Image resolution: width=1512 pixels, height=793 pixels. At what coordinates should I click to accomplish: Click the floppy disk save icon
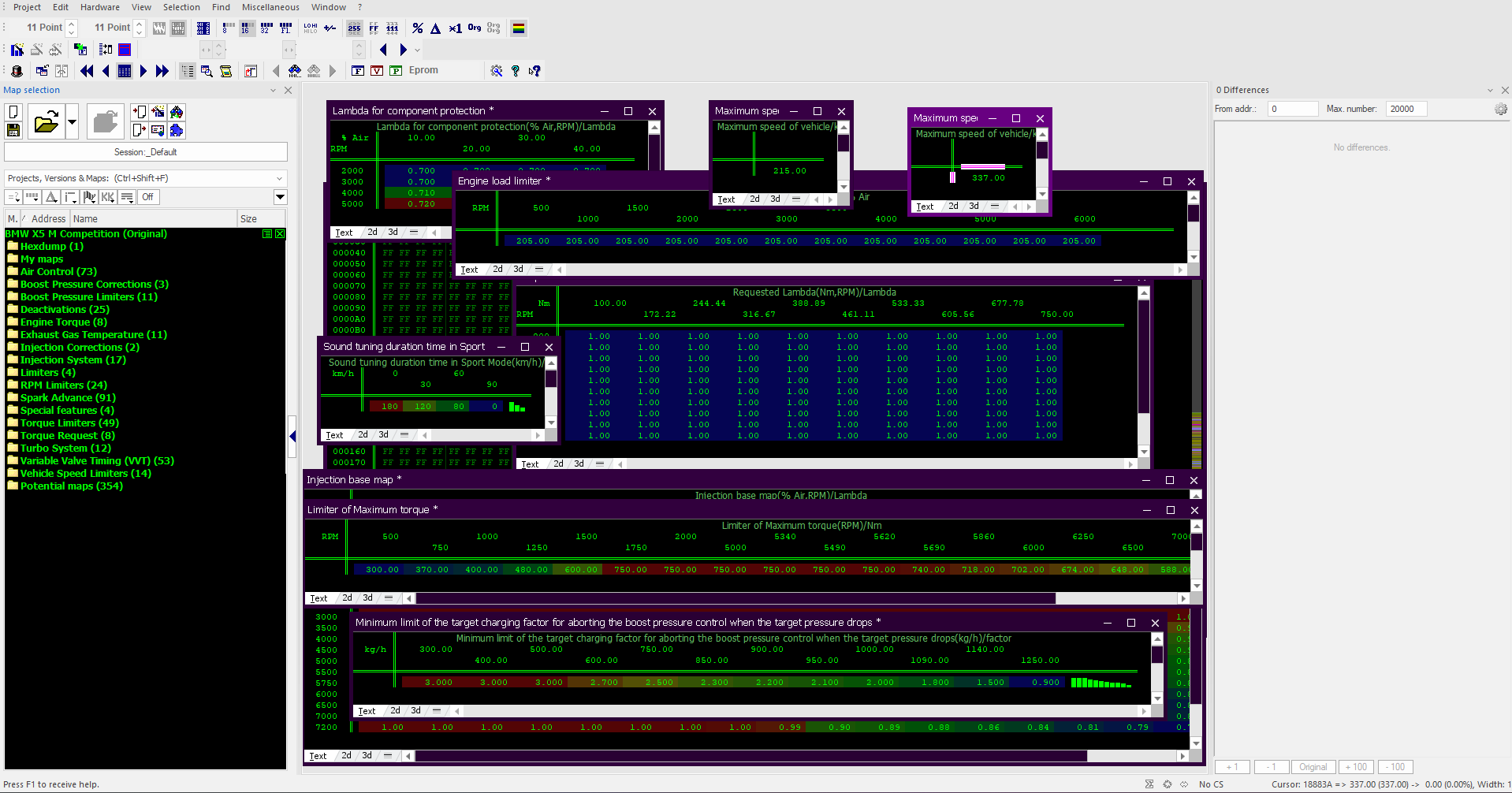(x=13, y=130)
